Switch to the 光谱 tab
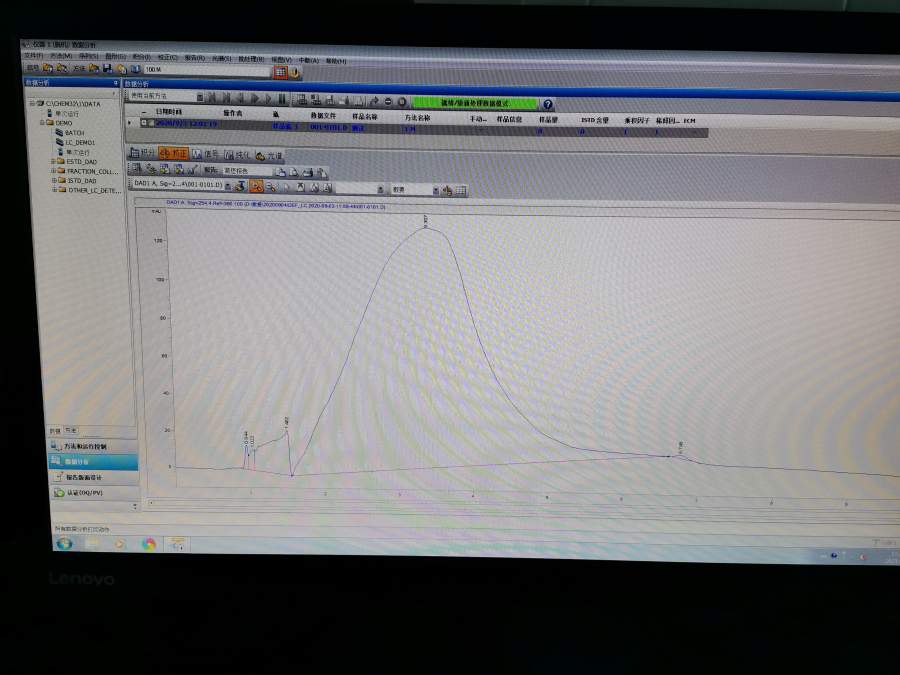Screen dimensions: 900x675 click(269, 156)
